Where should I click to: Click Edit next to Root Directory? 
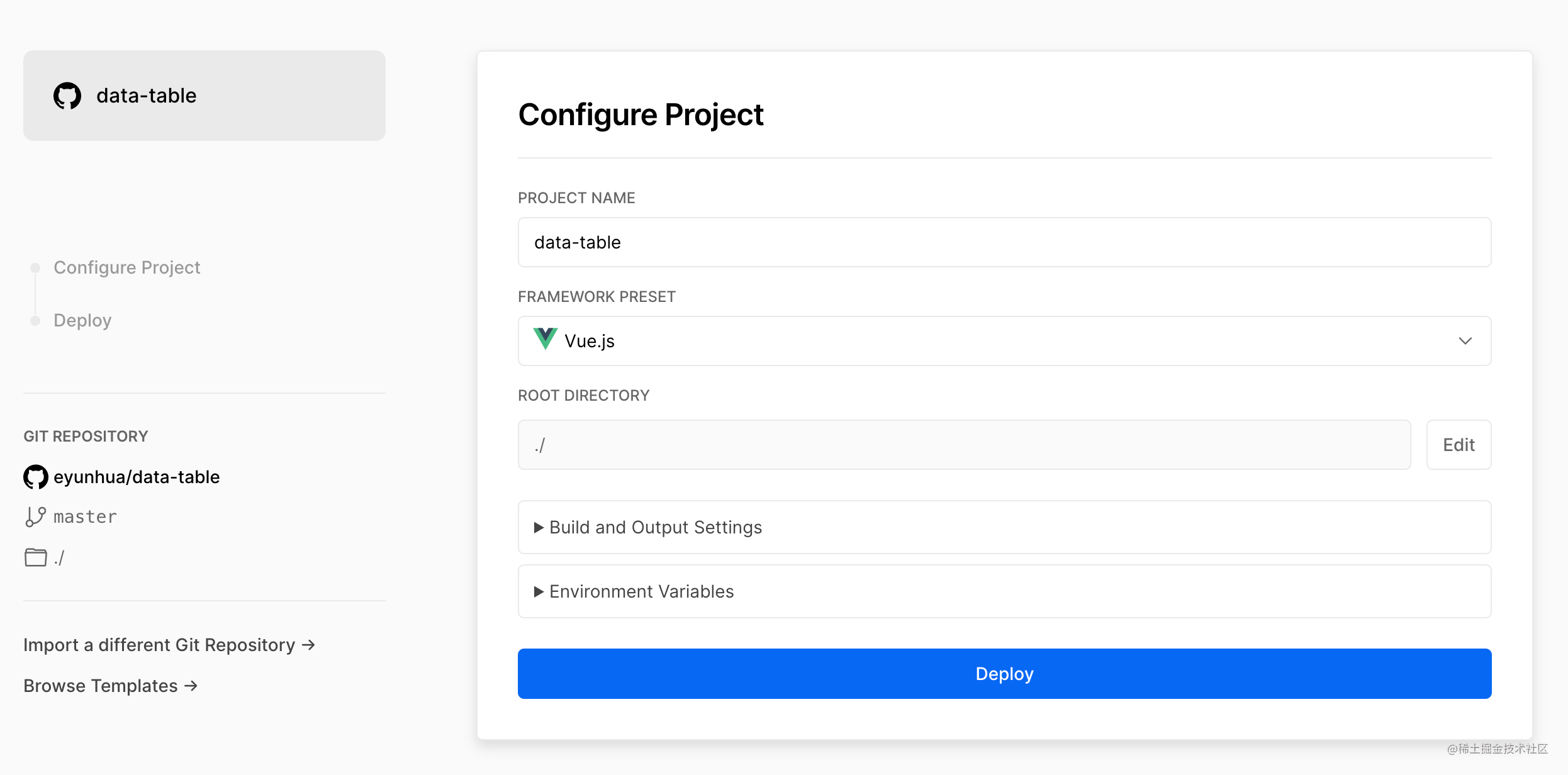pos(1459,445)
